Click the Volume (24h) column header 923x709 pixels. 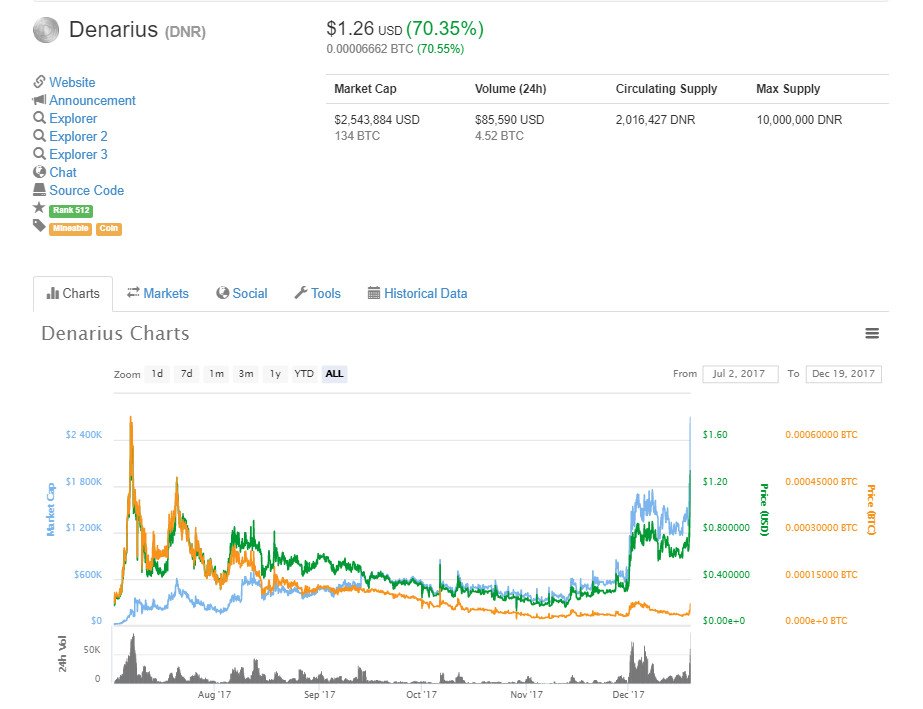(x=510, y=89)
